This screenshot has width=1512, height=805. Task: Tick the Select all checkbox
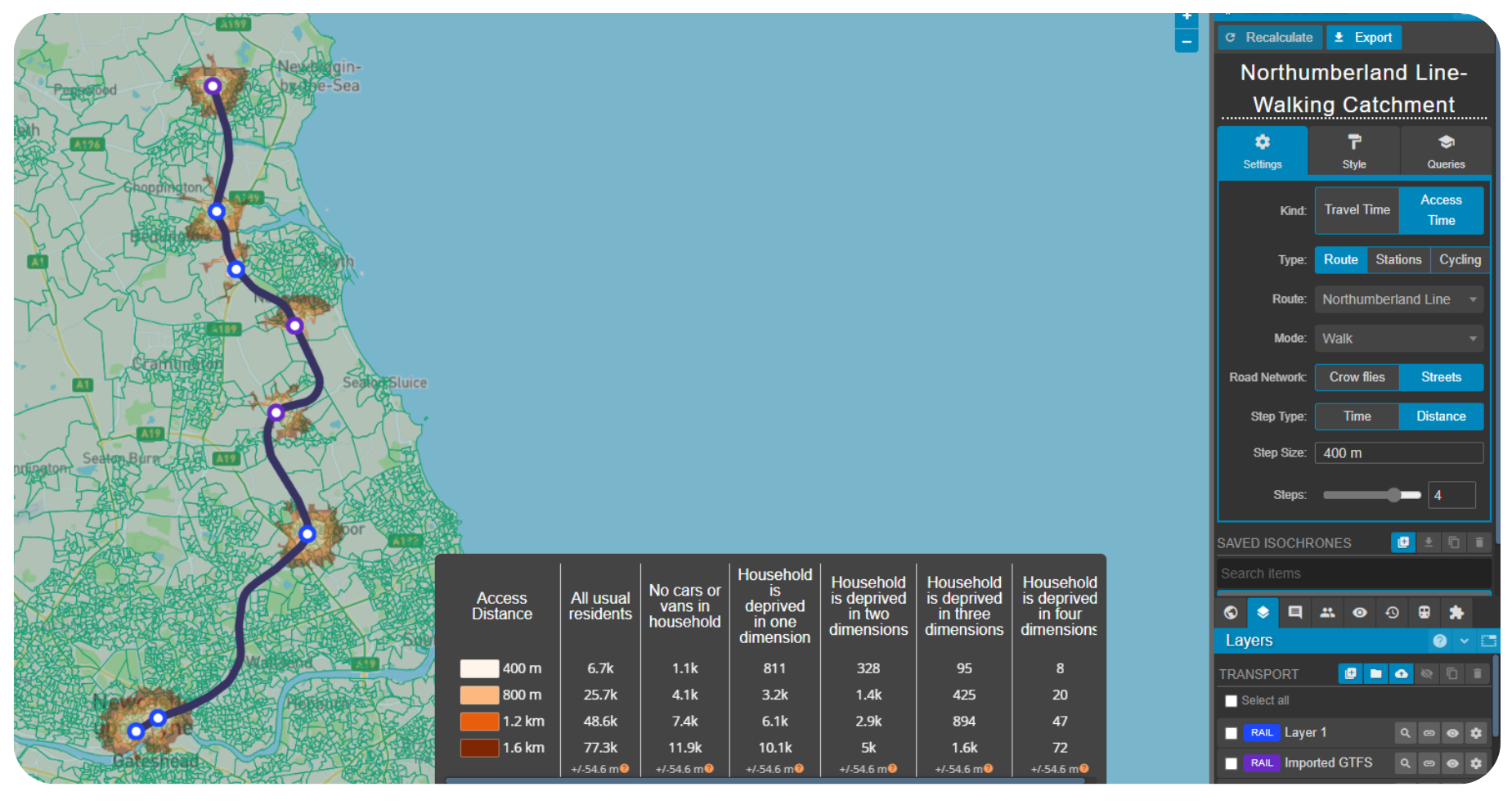[x=1231, y=701]
